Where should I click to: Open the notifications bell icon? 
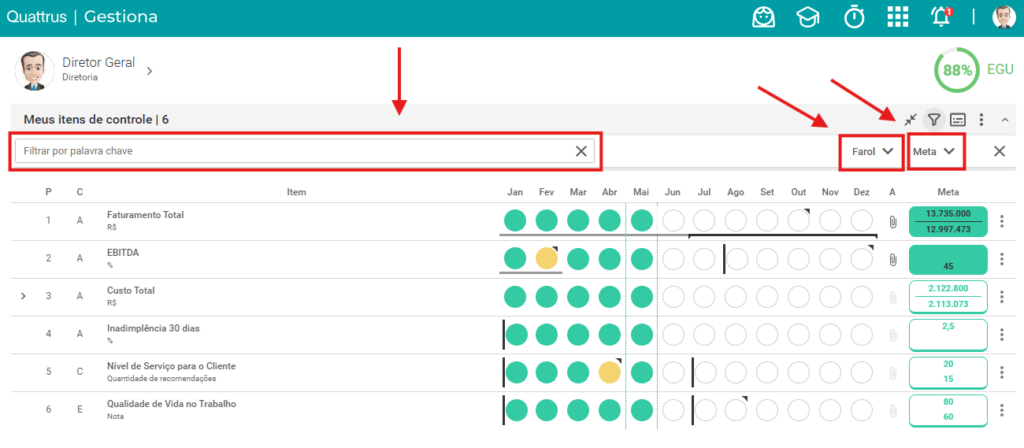coord(941,16)
